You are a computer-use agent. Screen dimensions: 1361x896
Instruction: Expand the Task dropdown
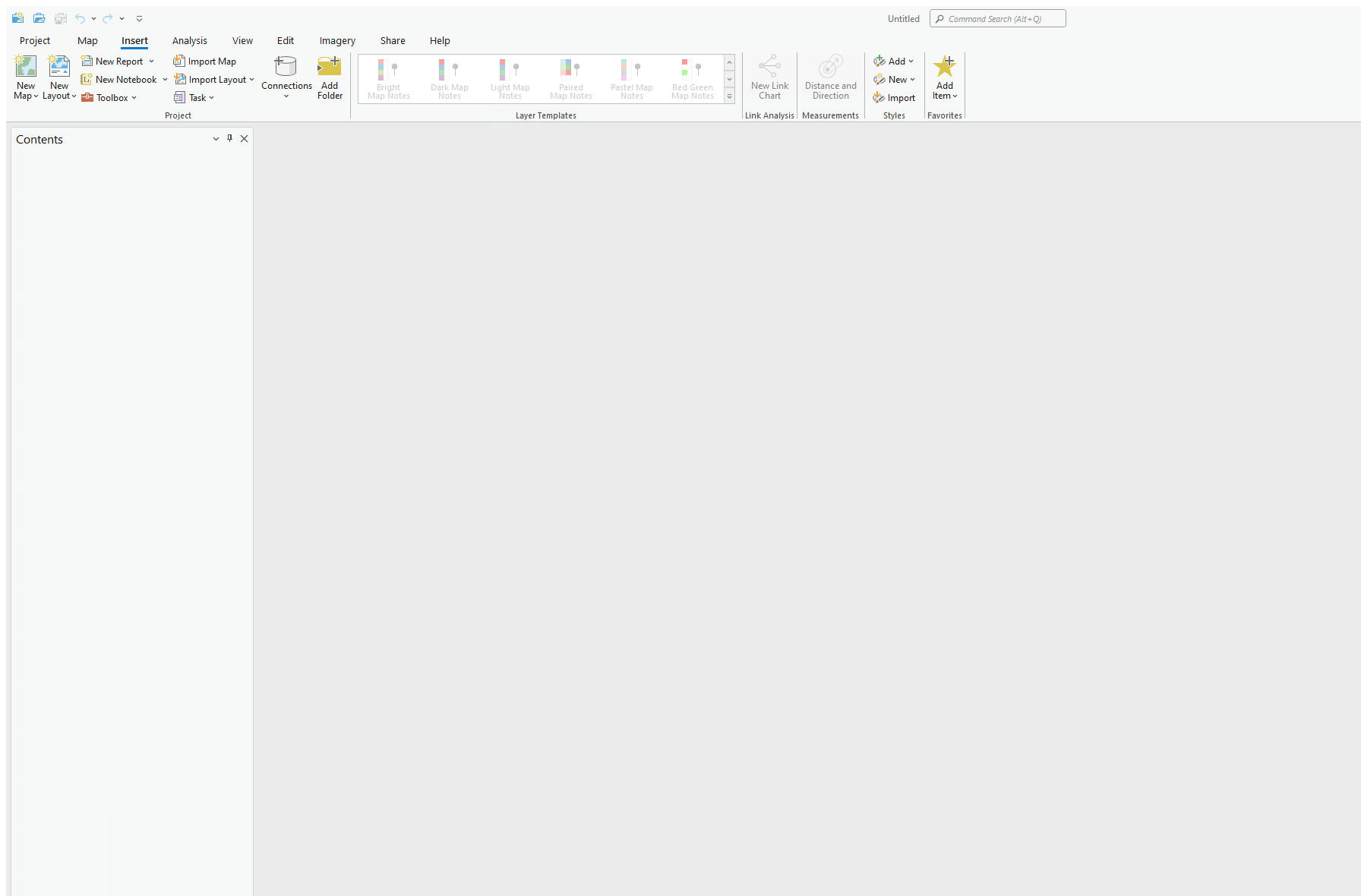point(211,97)
